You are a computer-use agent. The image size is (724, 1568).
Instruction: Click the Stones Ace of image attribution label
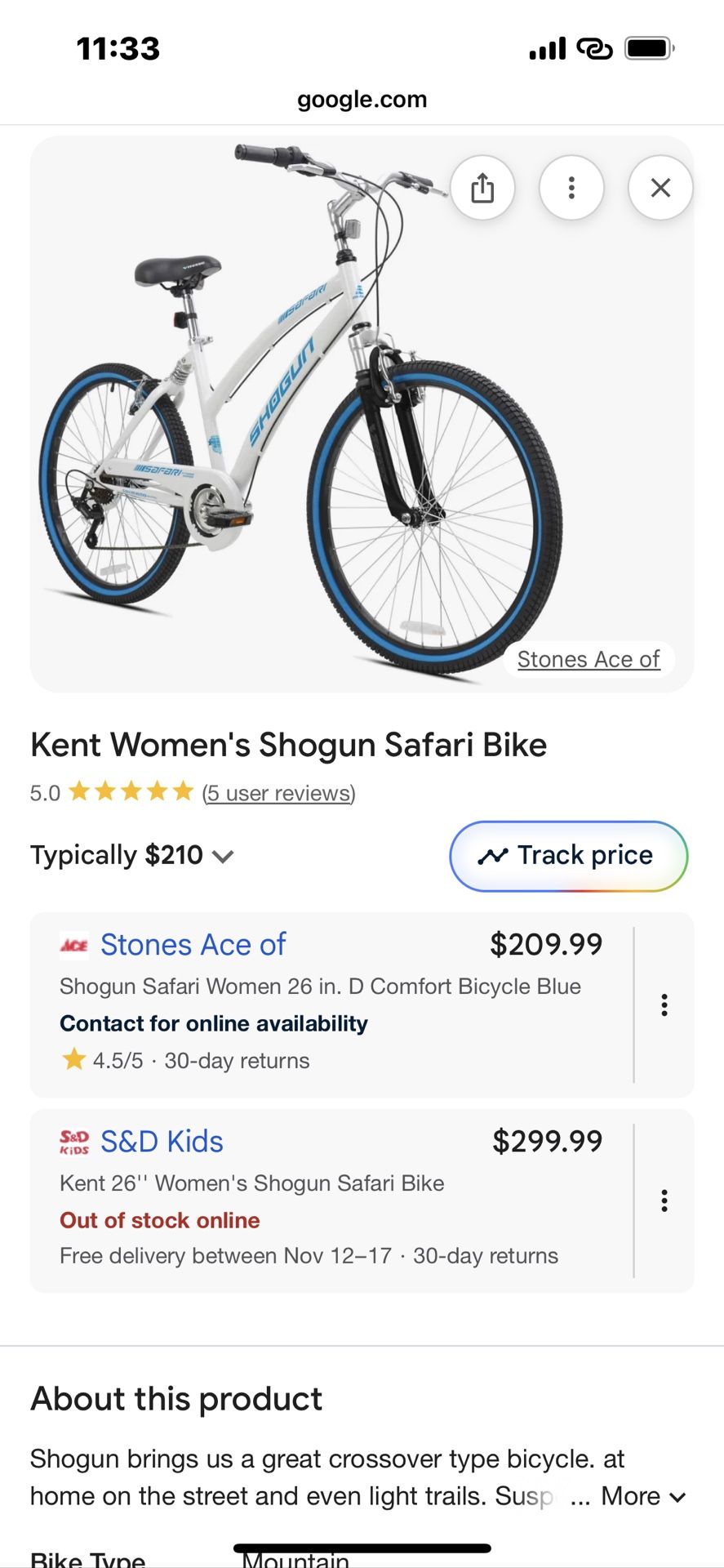[x=589, y=659]
